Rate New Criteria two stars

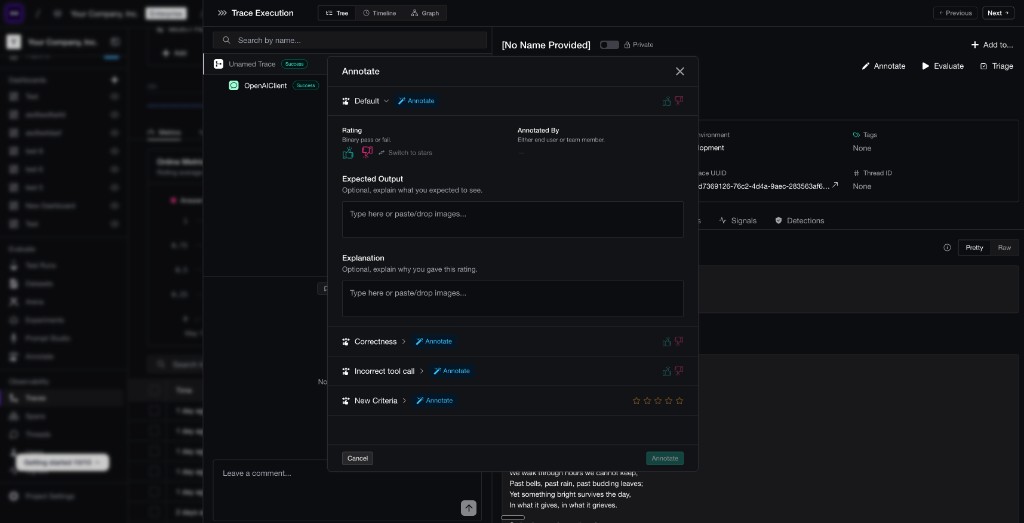tap(647, 400)
